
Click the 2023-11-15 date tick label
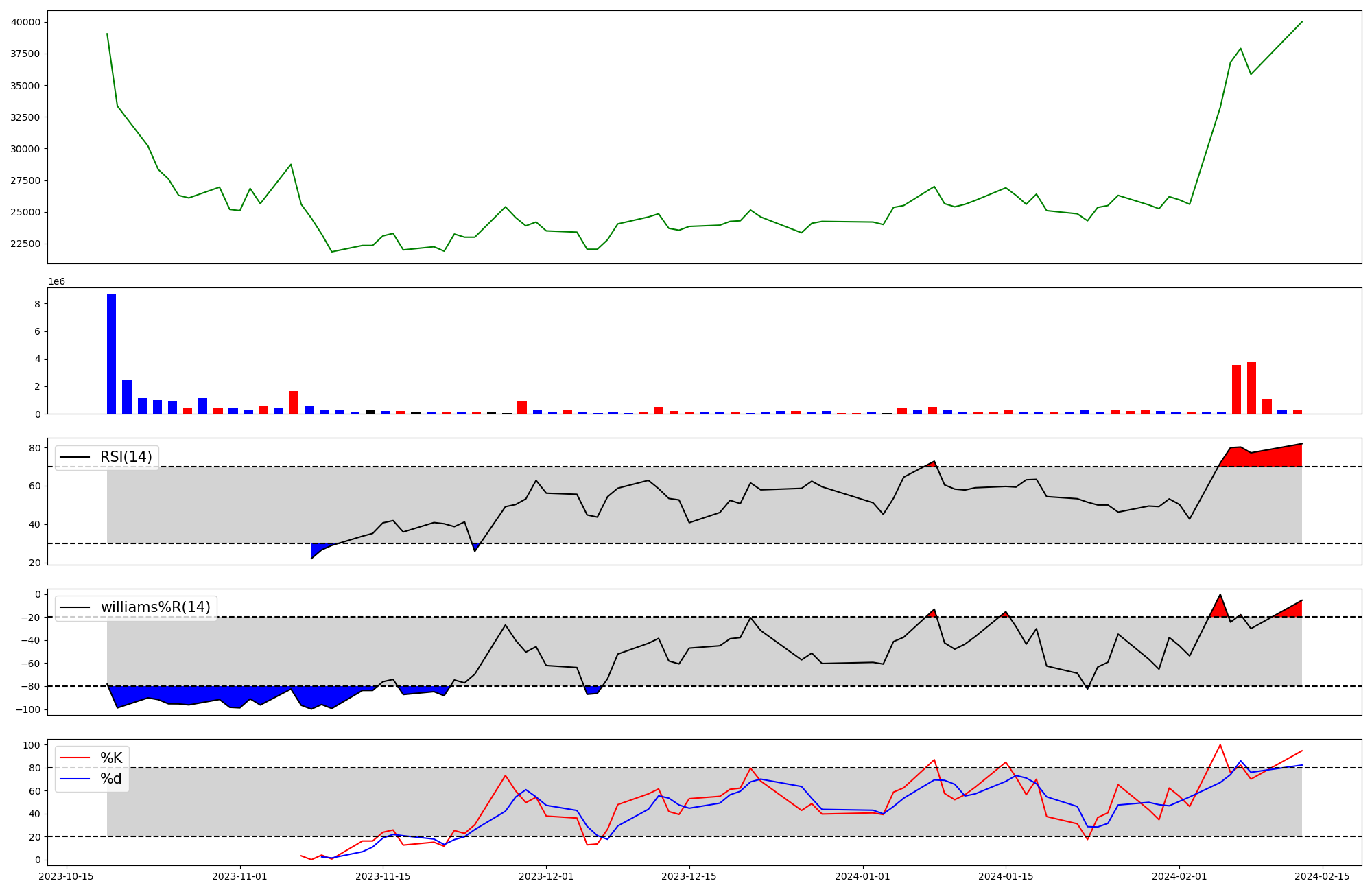tap(382, 876)
